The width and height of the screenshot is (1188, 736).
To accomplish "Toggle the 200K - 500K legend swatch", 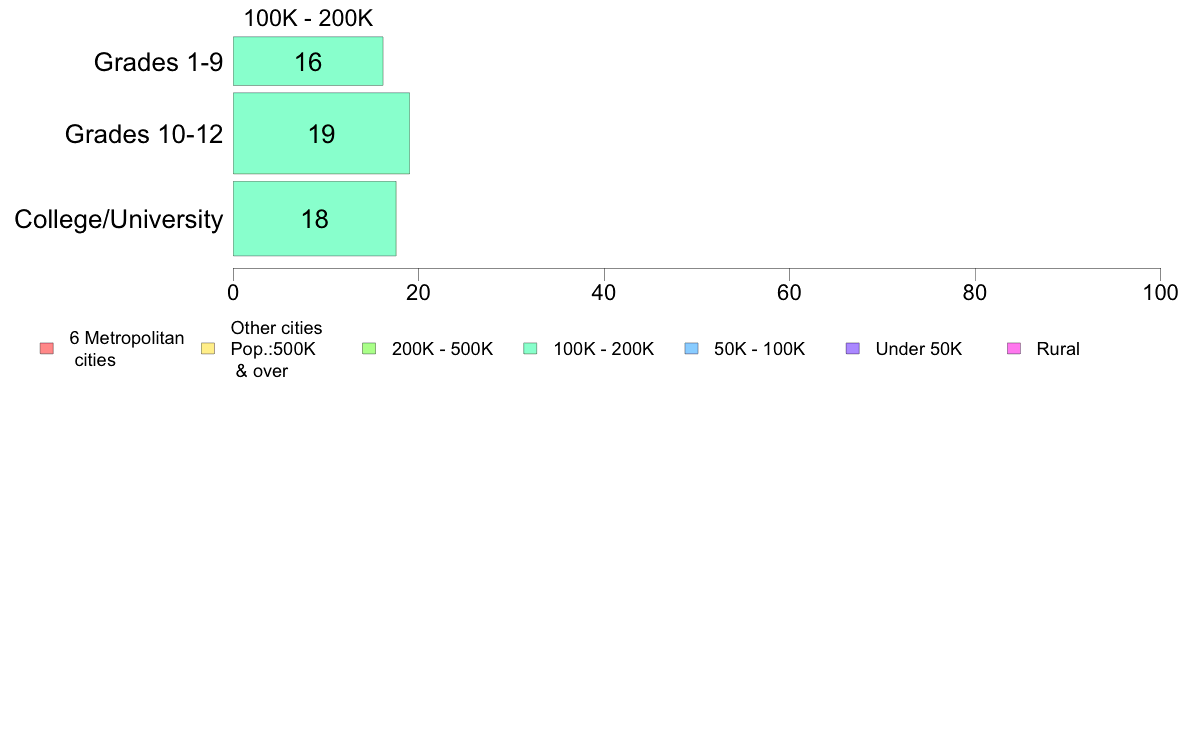I will (369, 349).
